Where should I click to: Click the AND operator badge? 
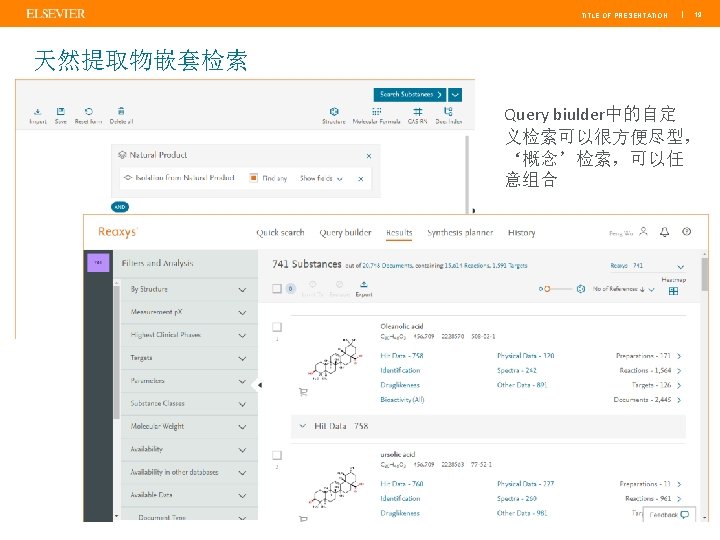pos(120,207)
